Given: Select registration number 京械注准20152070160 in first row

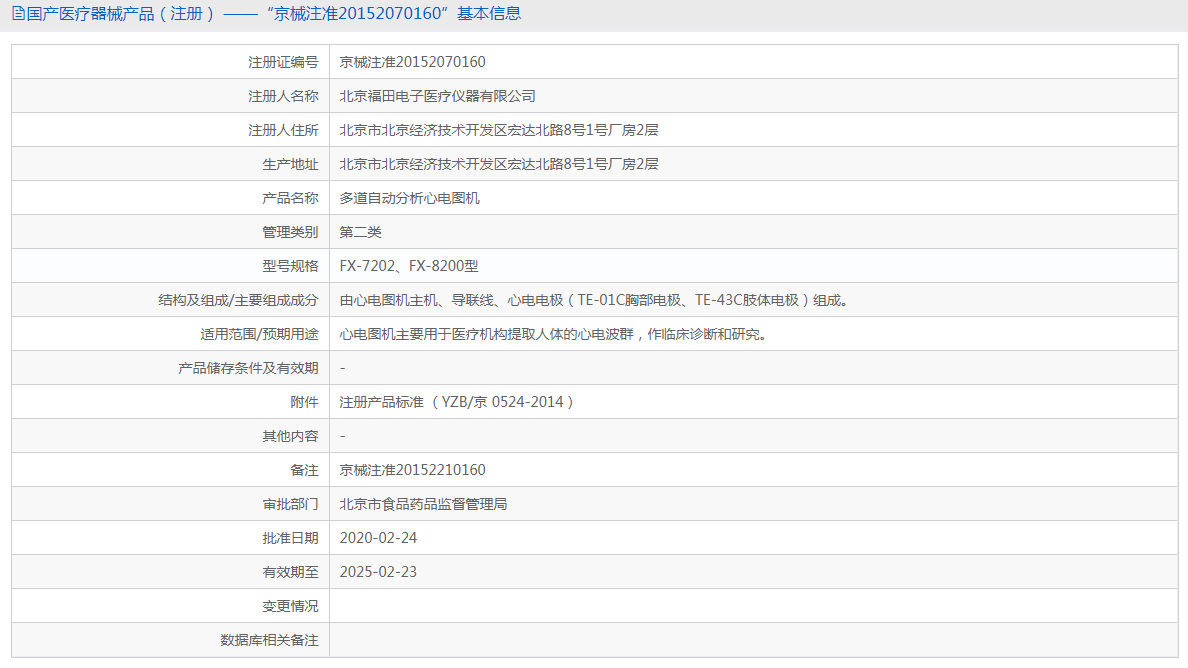Looking at the screenshot, I should (412, 62).
